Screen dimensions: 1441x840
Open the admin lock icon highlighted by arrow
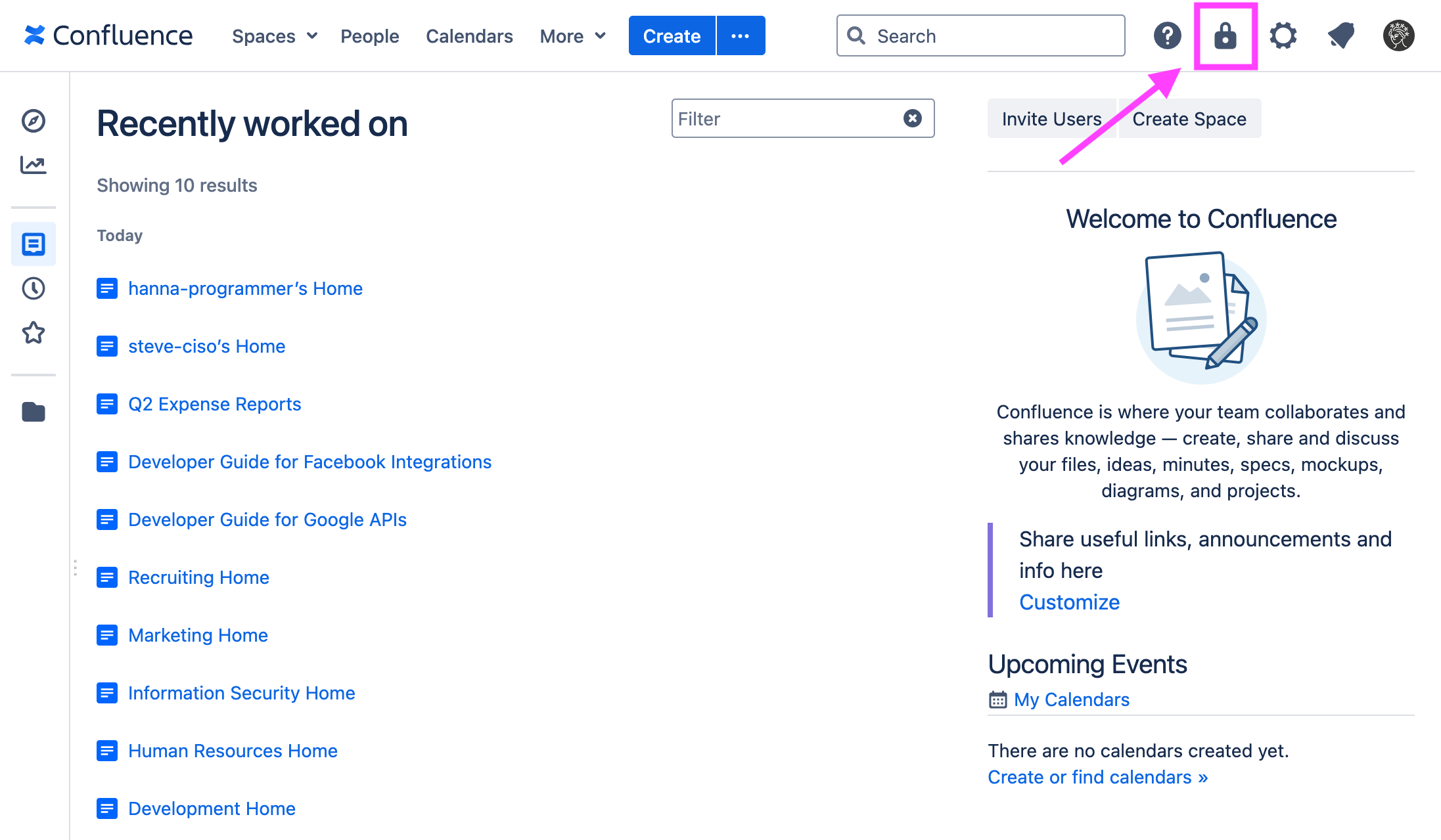[x=1226, y=36]
